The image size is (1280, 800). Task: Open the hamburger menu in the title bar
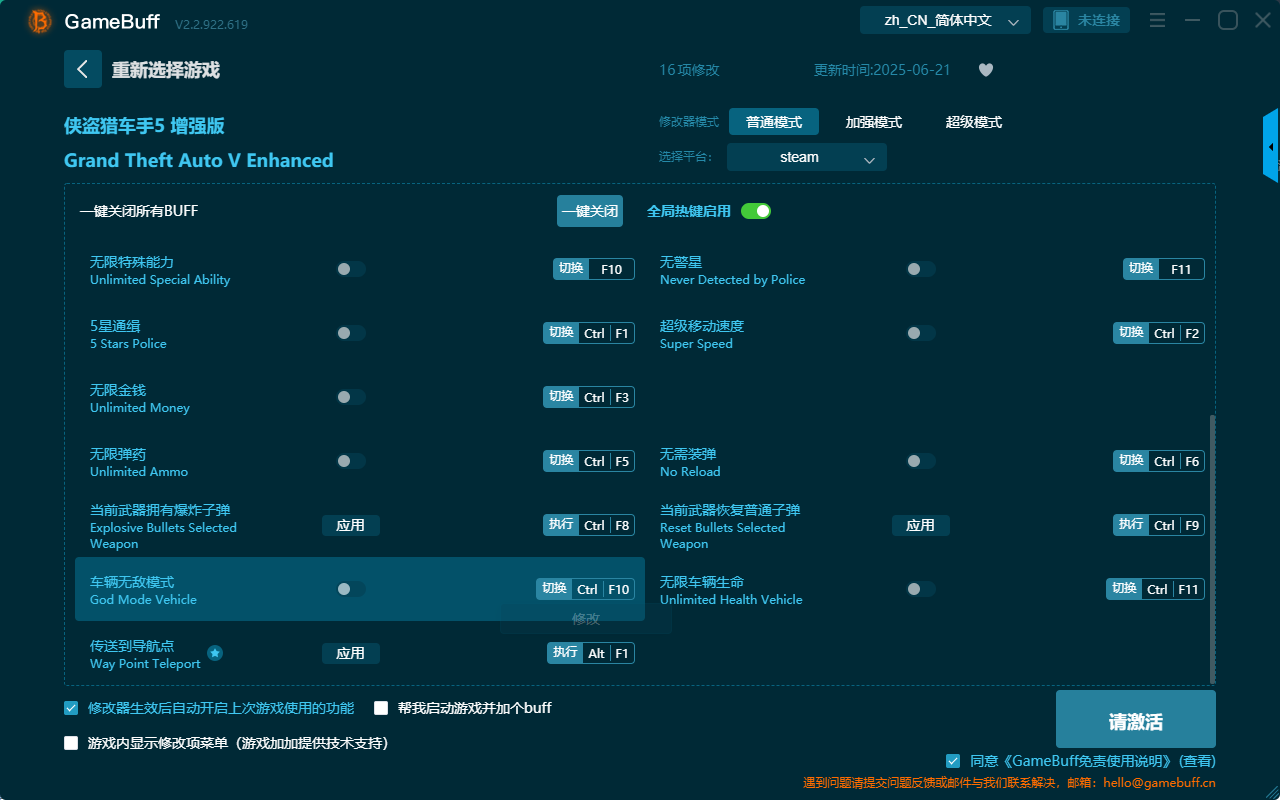coord(1157,20)
